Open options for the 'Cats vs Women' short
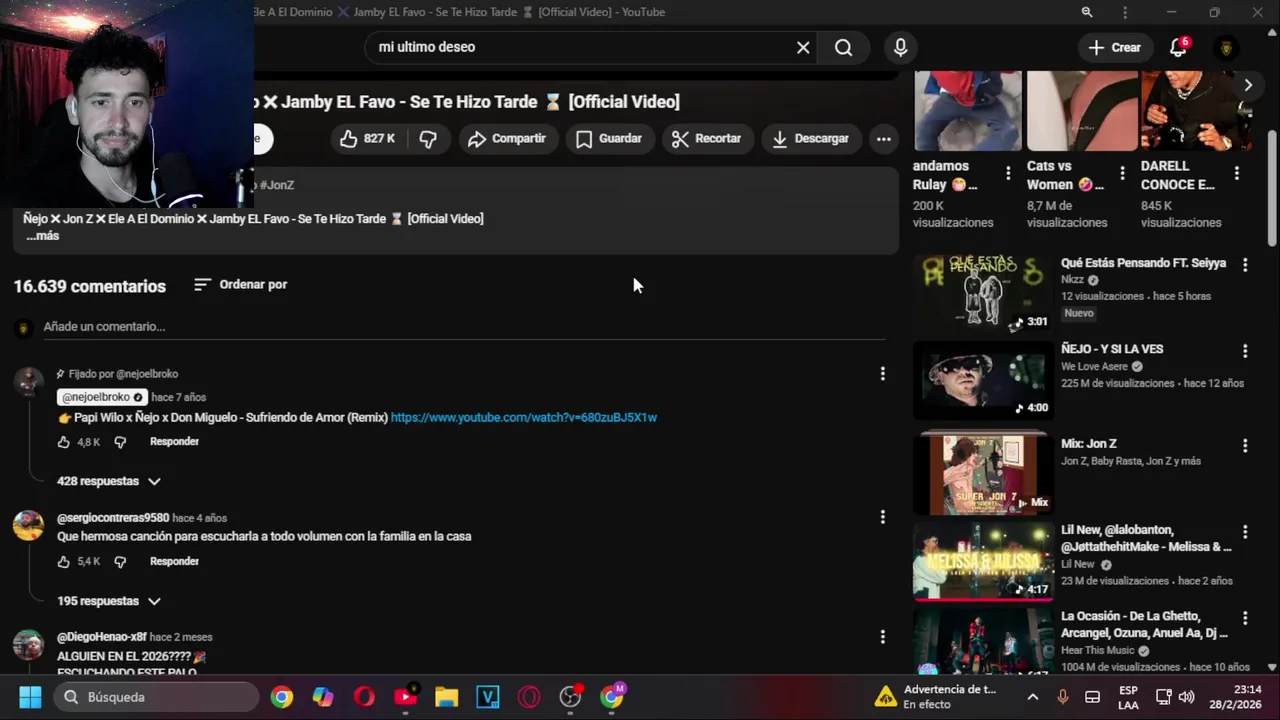The height and width of the screenshot is (720, 1280). point(1122,174)
